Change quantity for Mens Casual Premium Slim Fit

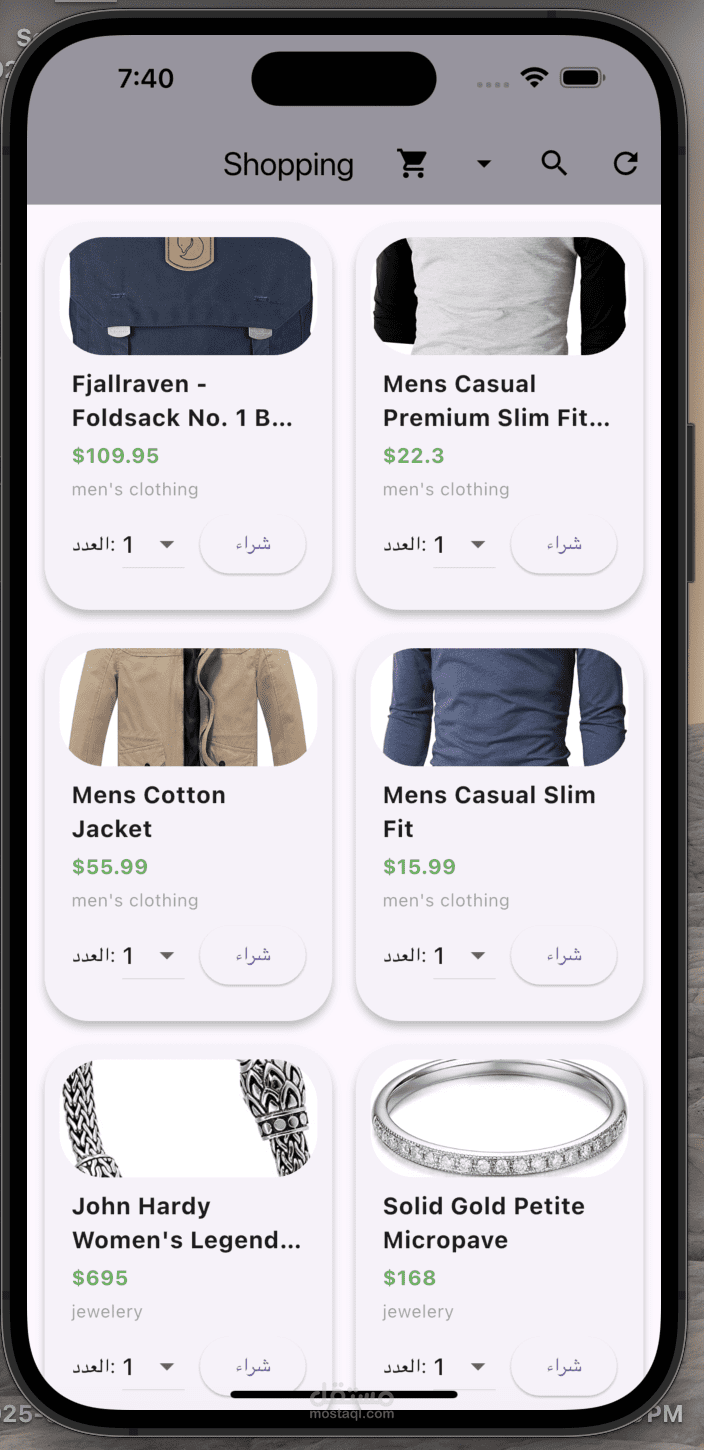[x=464, y=545]
